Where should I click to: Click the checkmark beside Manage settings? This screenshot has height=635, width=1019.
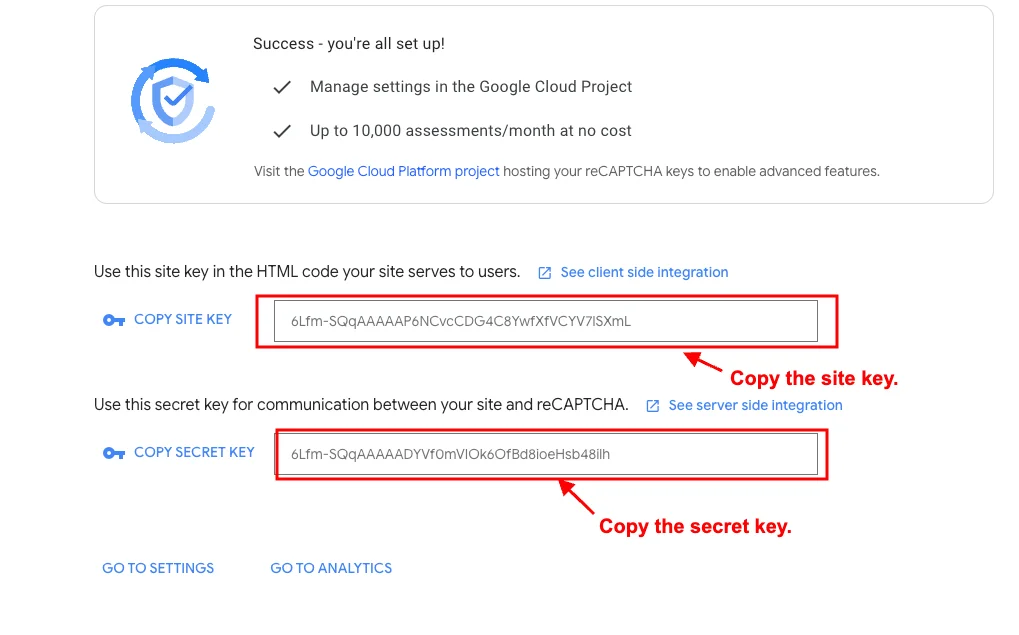point(282,87)
